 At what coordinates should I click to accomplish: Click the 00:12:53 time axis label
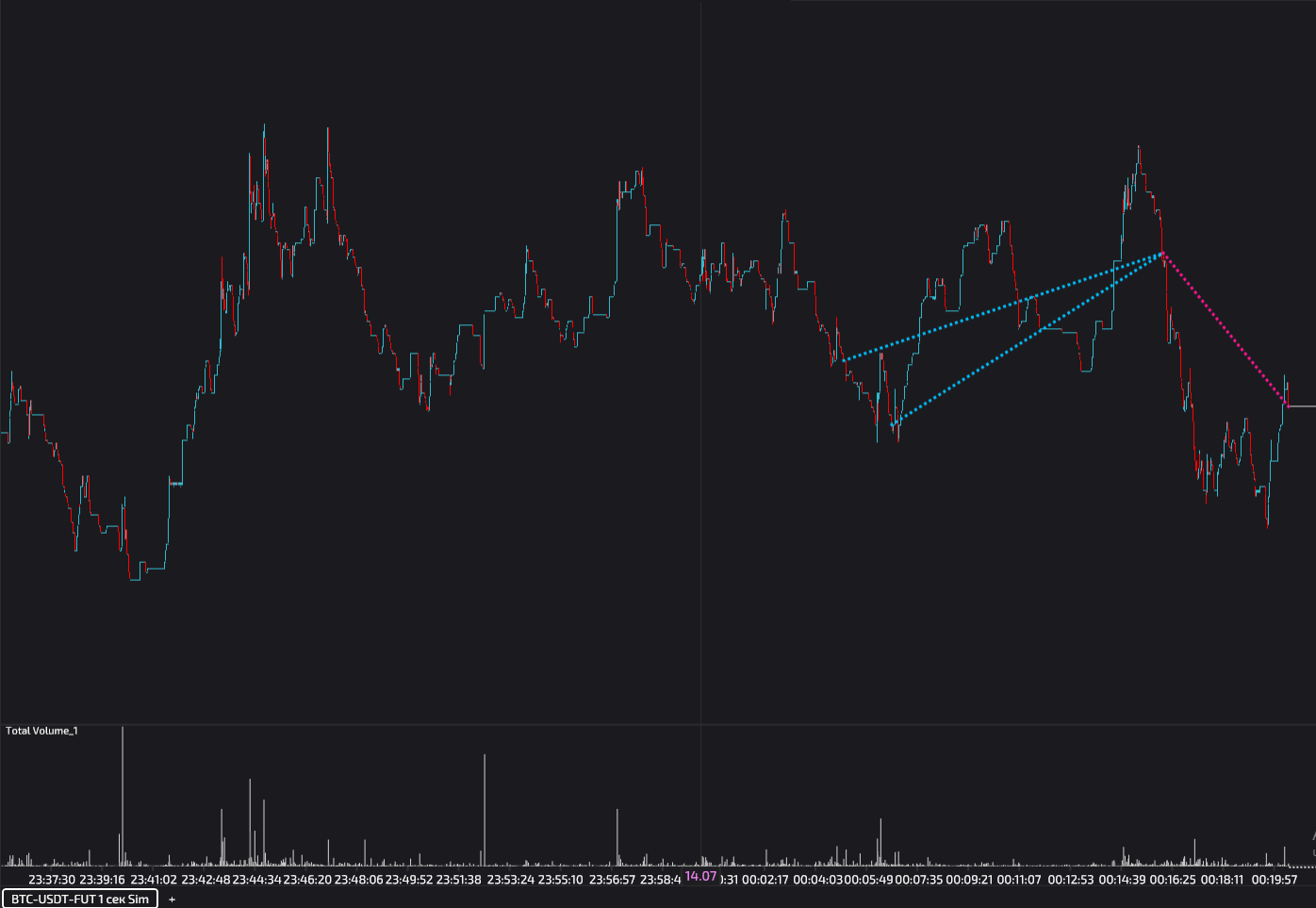click(1071, 880)
